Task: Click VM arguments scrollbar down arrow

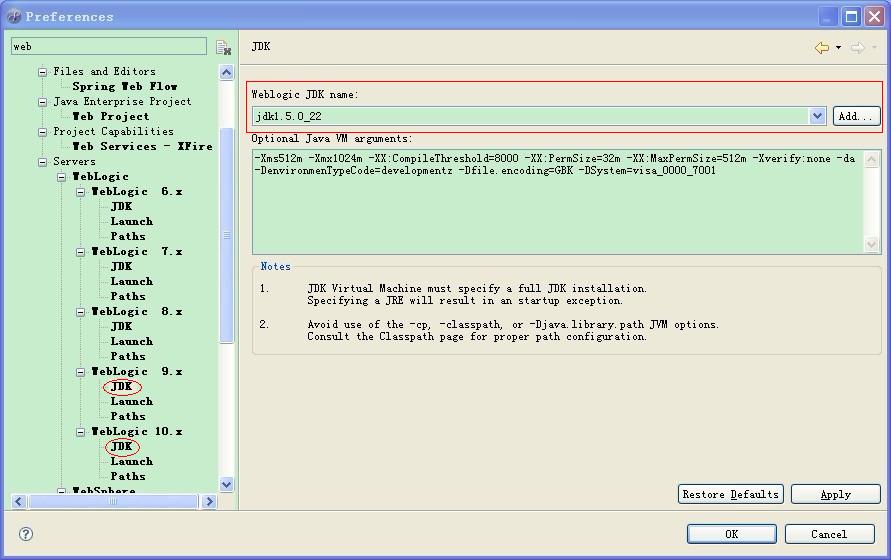Action: click(x=872, y=244)
